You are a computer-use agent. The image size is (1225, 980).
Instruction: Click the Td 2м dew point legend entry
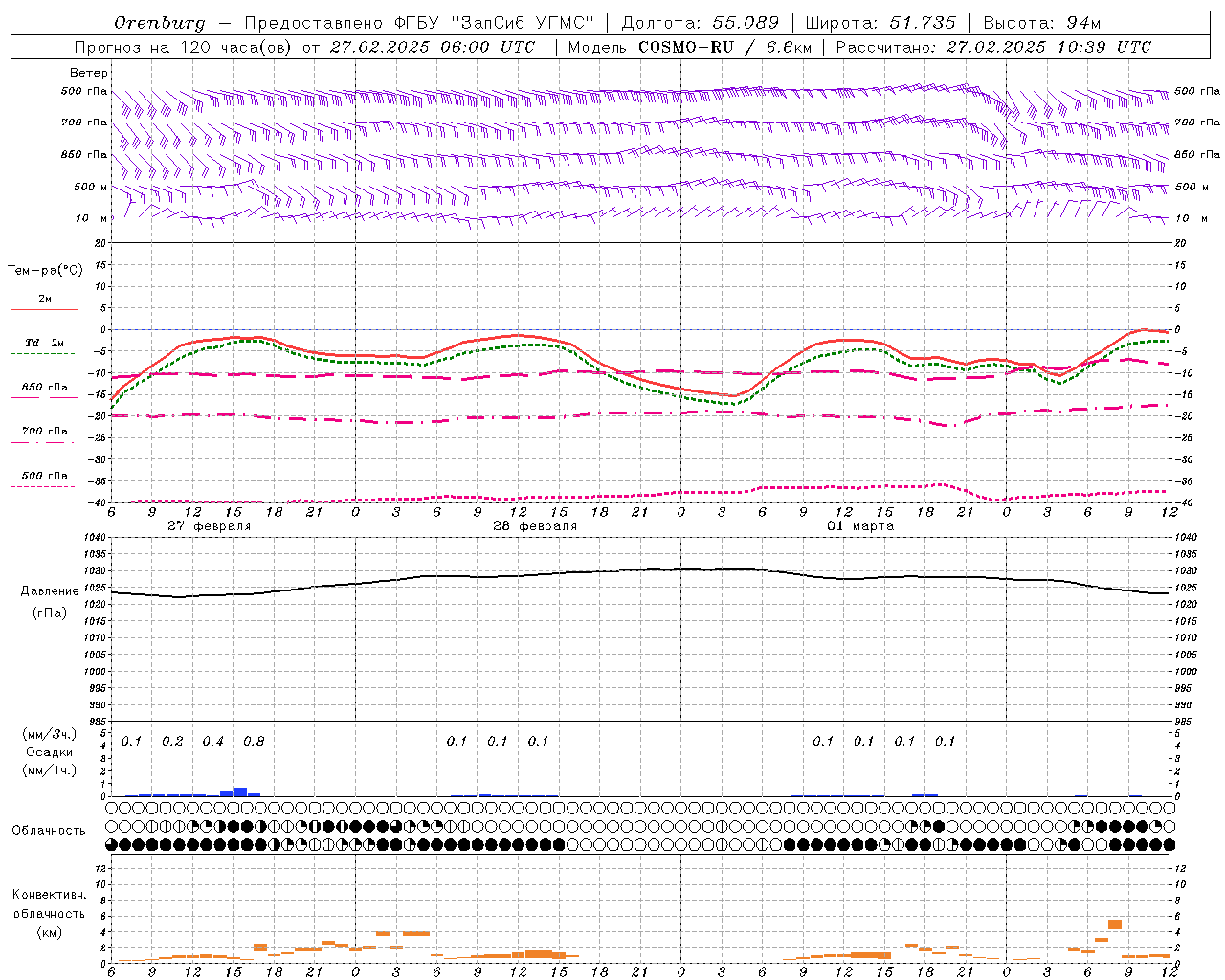[44, 343]
